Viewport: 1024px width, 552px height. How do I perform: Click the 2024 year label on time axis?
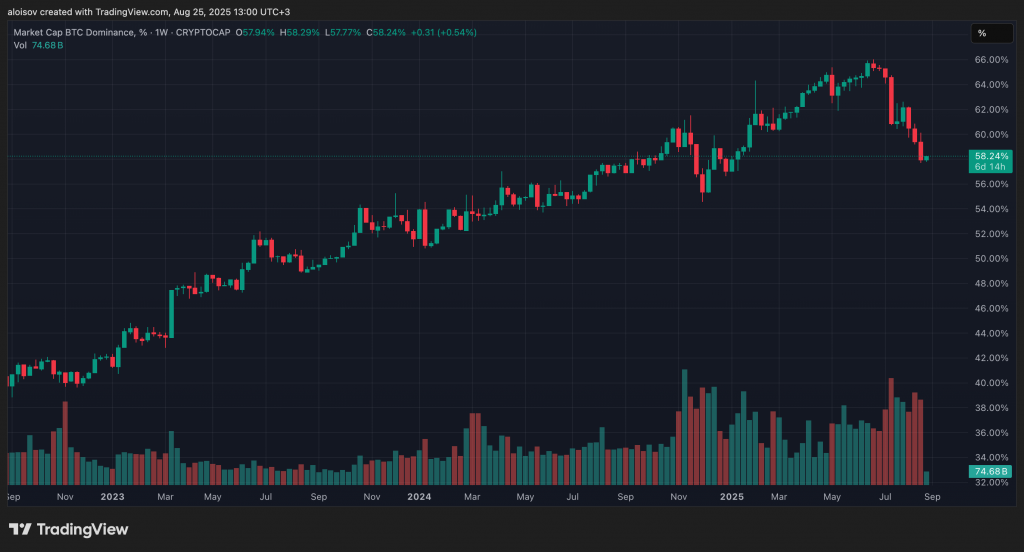coord(419,496)
